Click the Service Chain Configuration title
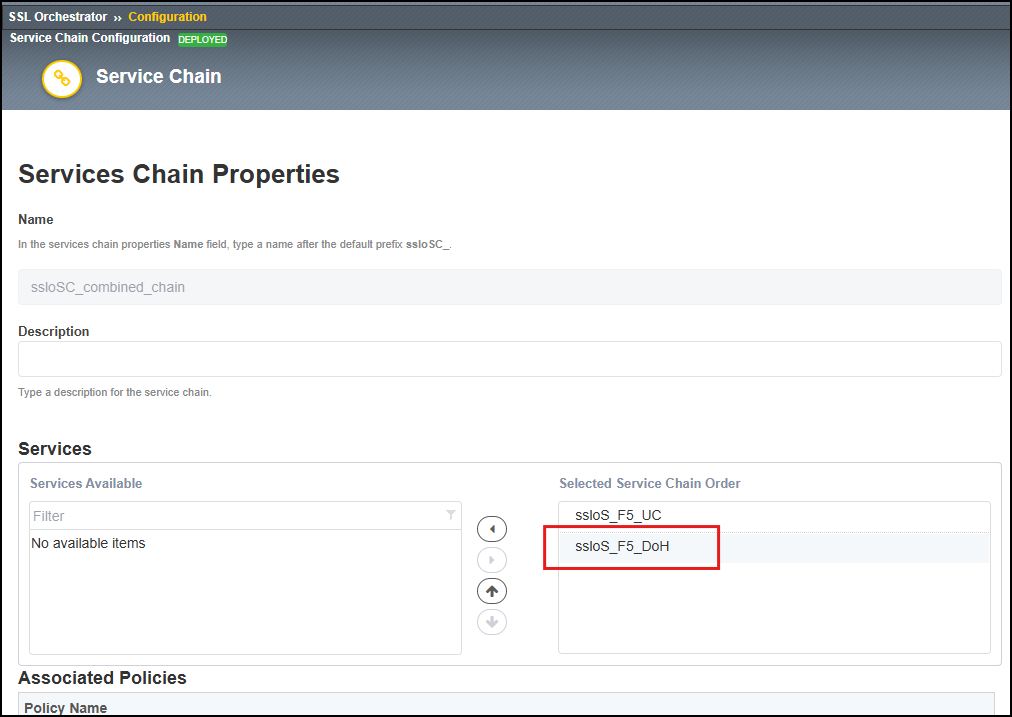This screenshot has height=717, width=1012. click(x=90, y=38)
